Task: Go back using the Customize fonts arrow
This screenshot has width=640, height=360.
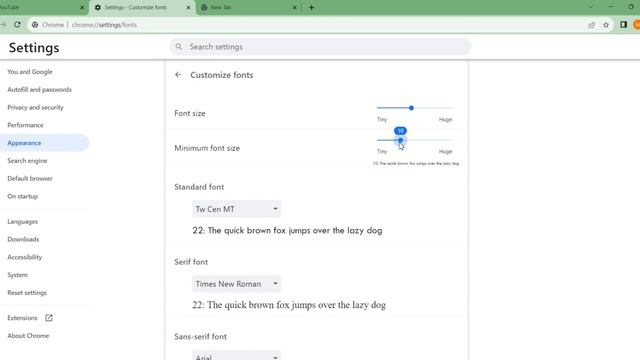Action: click(x=178, y=75)
